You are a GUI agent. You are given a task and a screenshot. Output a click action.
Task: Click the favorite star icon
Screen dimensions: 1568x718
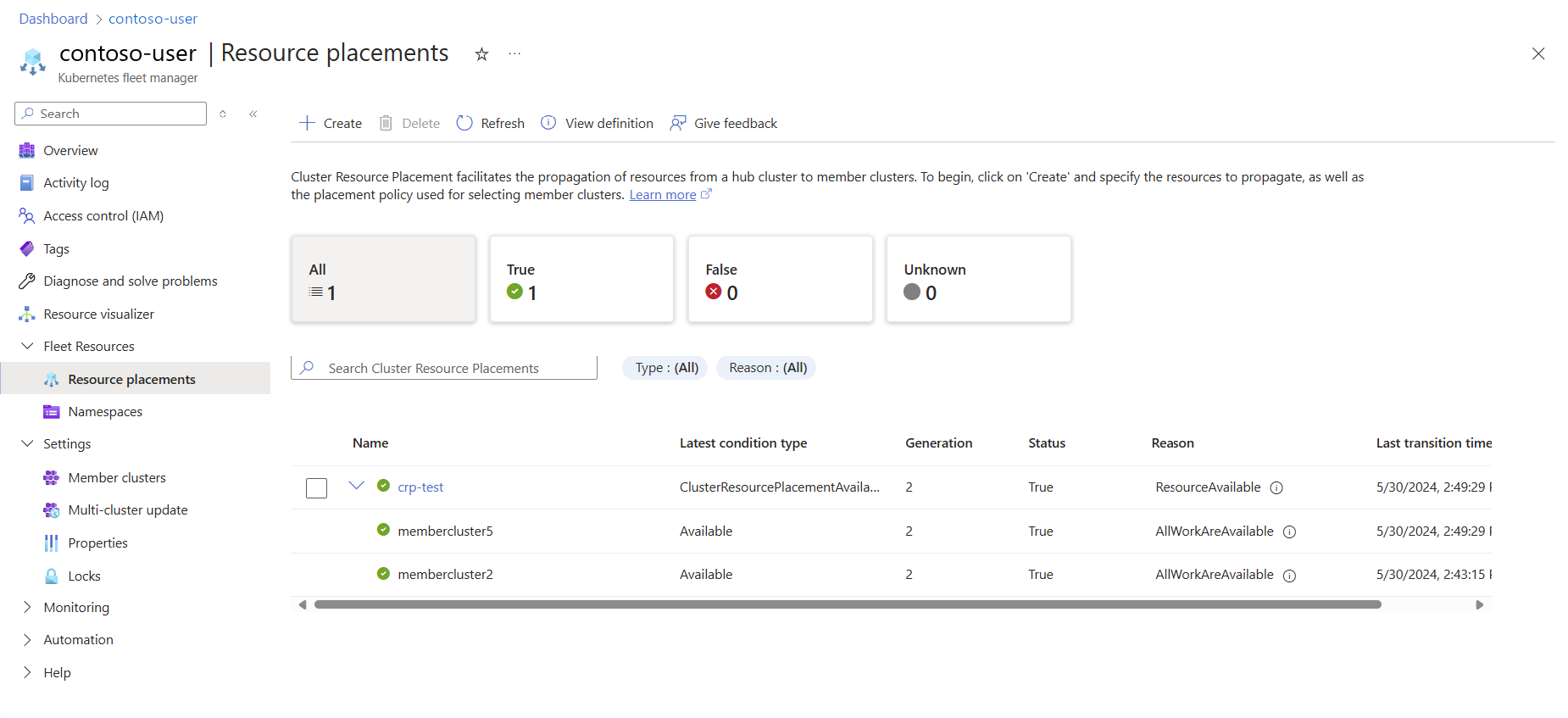481,54
